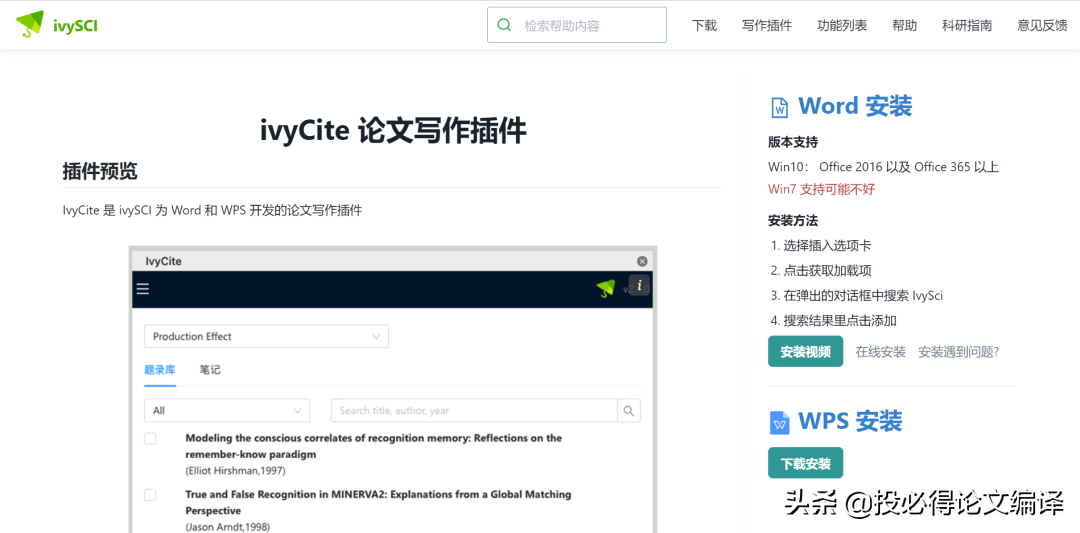The height and width of the screenshot is (533, 1080).
Task: Click the search button in IvyCite
Action: [629, 410]
